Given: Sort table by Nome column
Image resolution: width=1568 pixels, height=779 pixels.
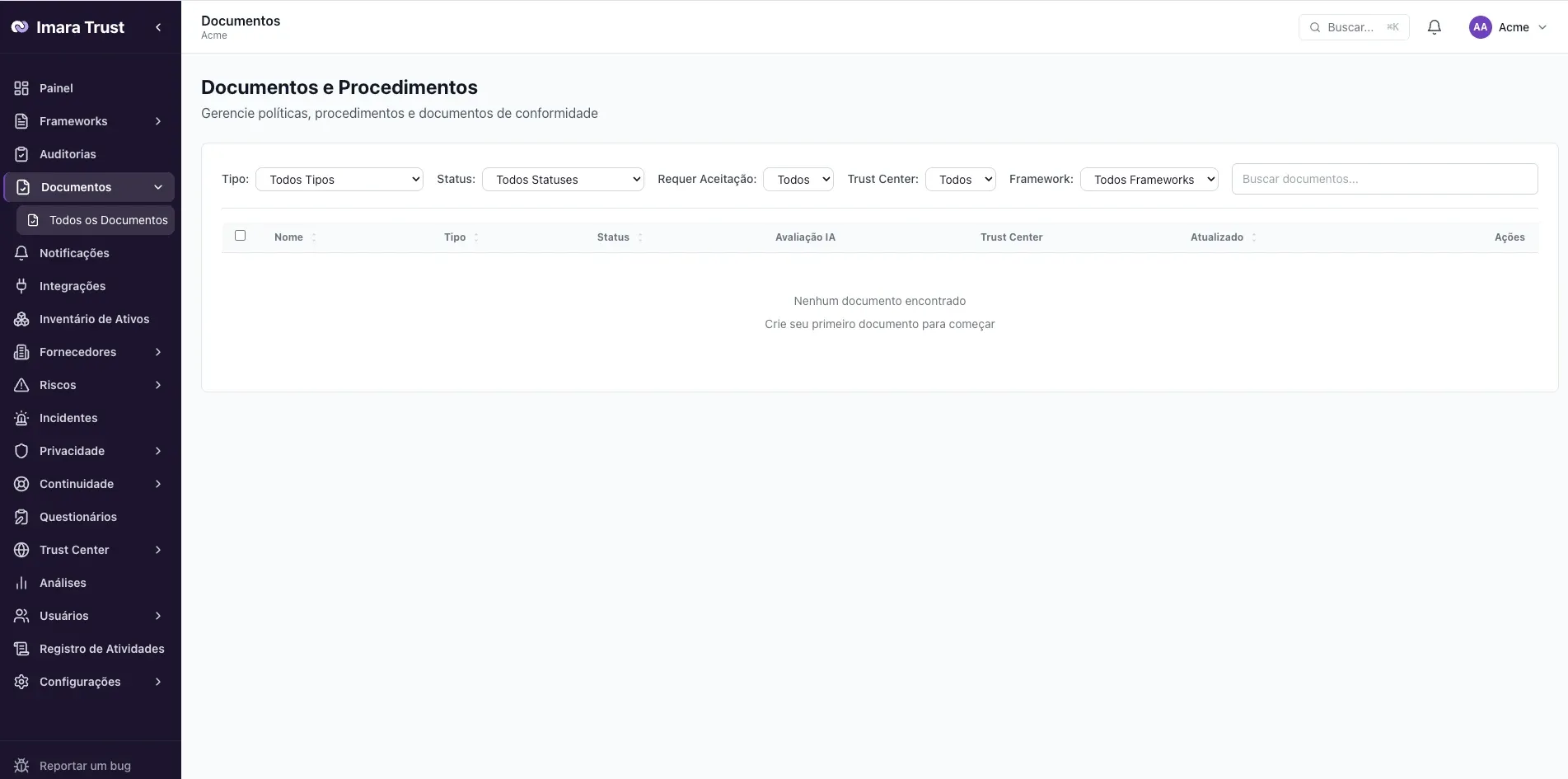Looking at the screenshot, I should tap(295, 237).
